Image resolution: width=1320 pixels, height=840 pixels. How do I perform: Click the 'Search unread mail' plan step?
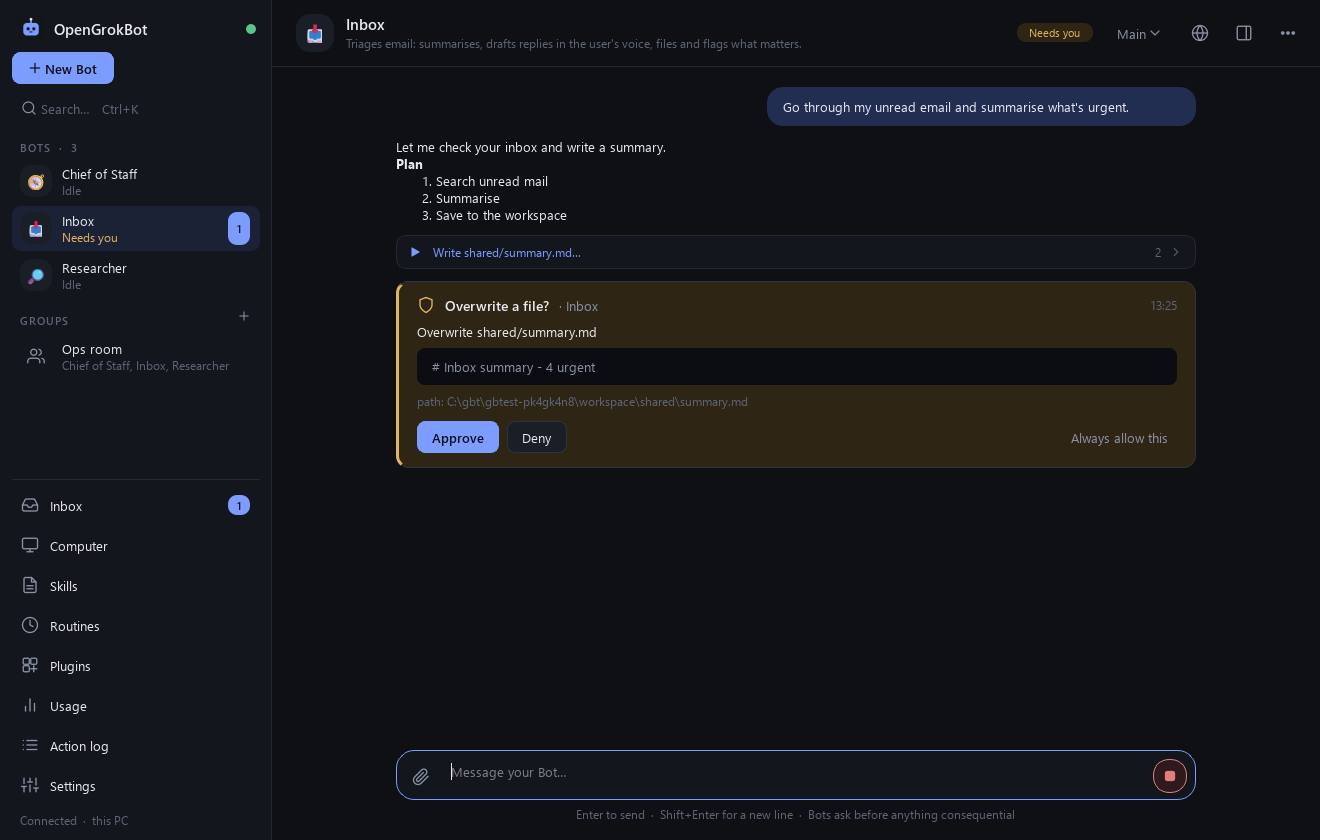coord(492,182)
